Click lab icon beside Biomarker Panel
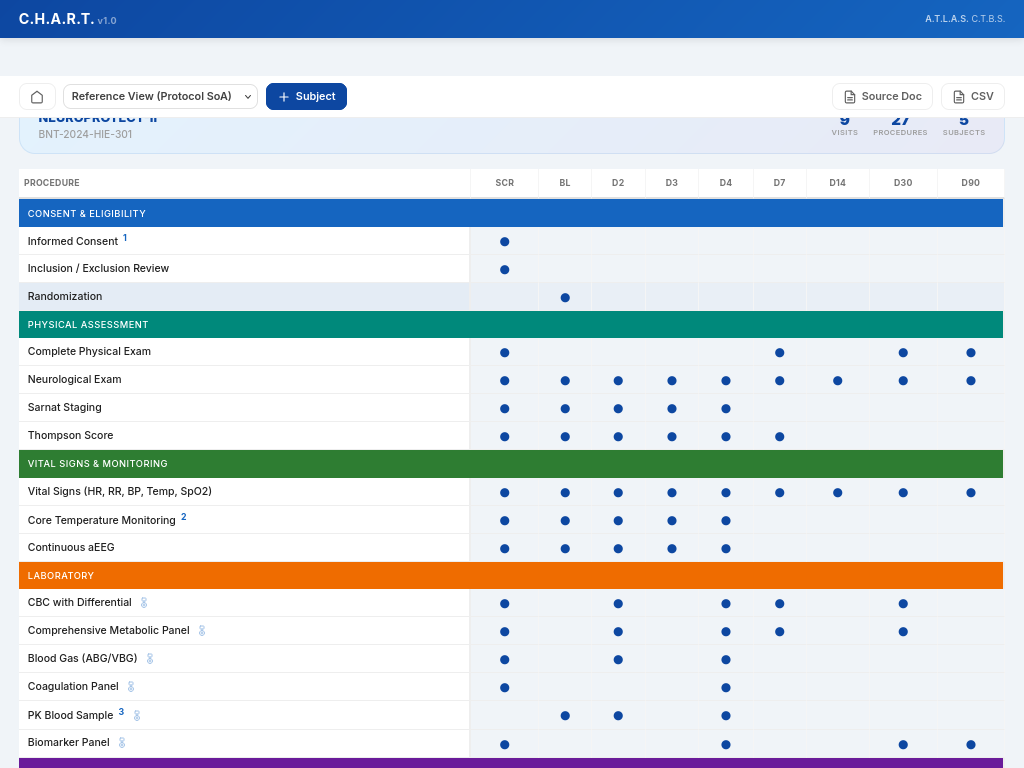 pos(121,742)
